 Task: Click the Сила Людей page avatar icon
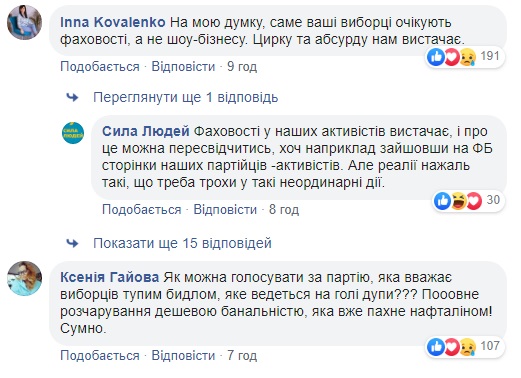(73, 133)
